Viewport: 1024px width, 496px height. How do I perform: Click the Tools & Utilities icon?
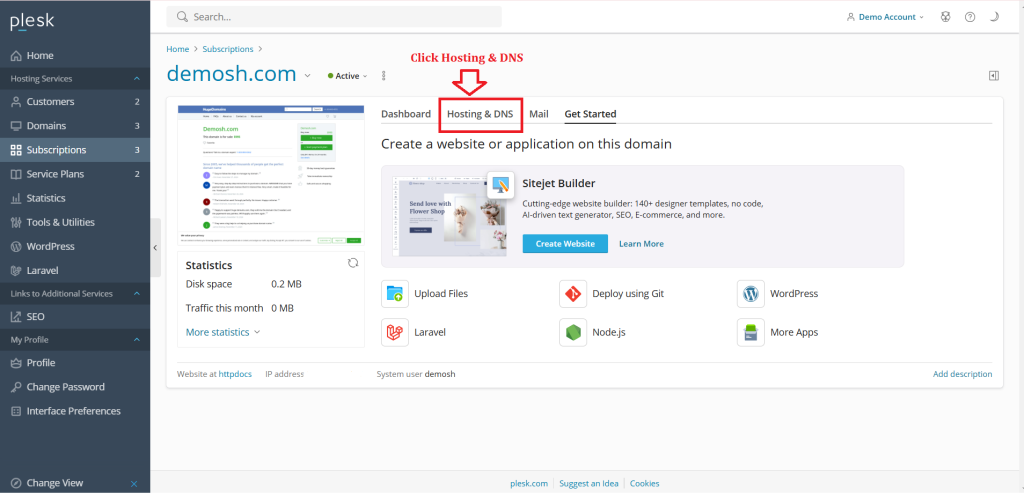(16, 223)
